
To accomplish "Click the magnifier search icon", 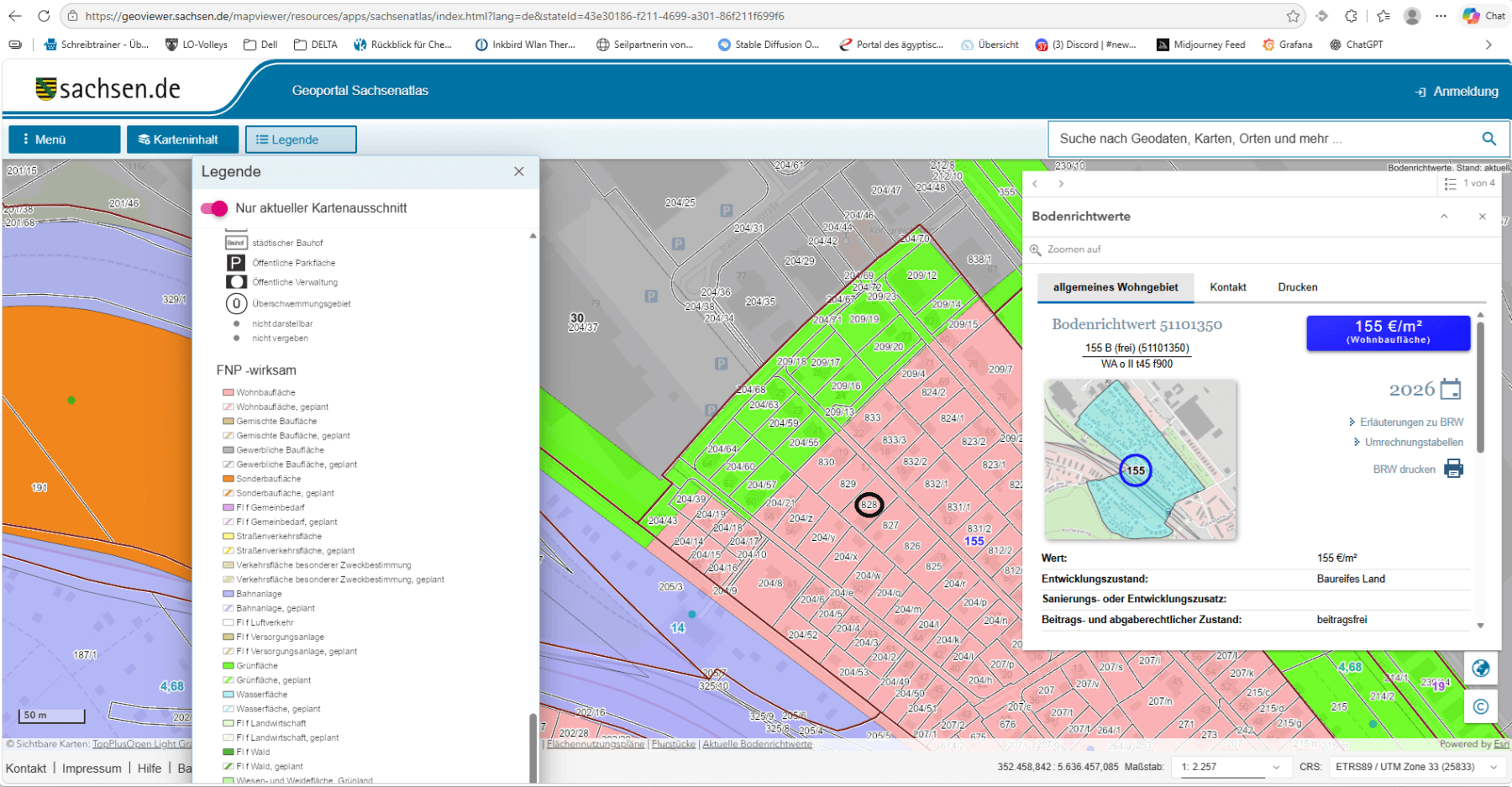I will [1488, 139].
